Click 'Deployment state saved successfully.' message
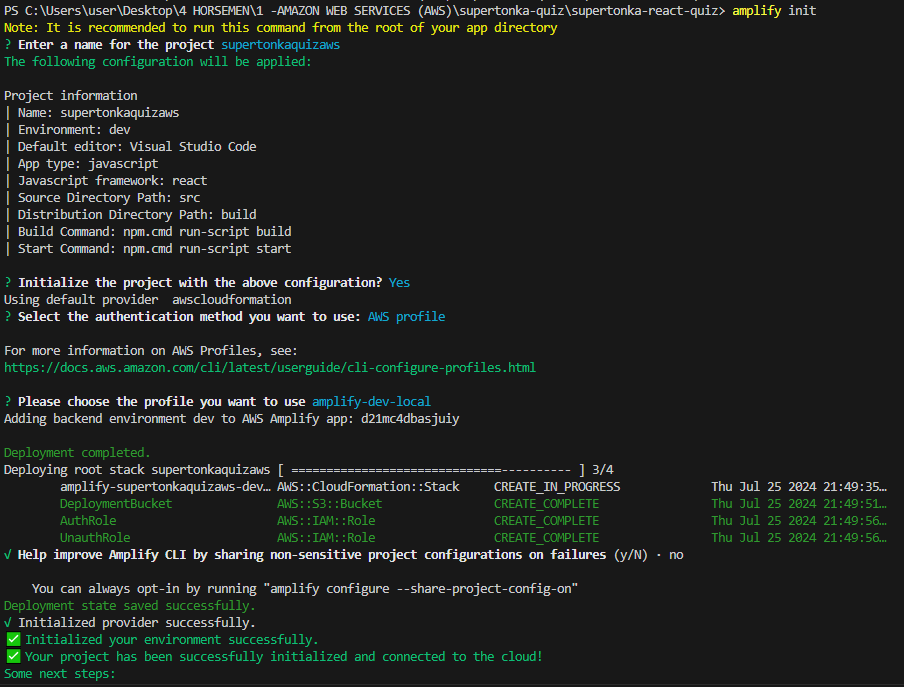This screenshot has width=904, height=687. point(130,606)
